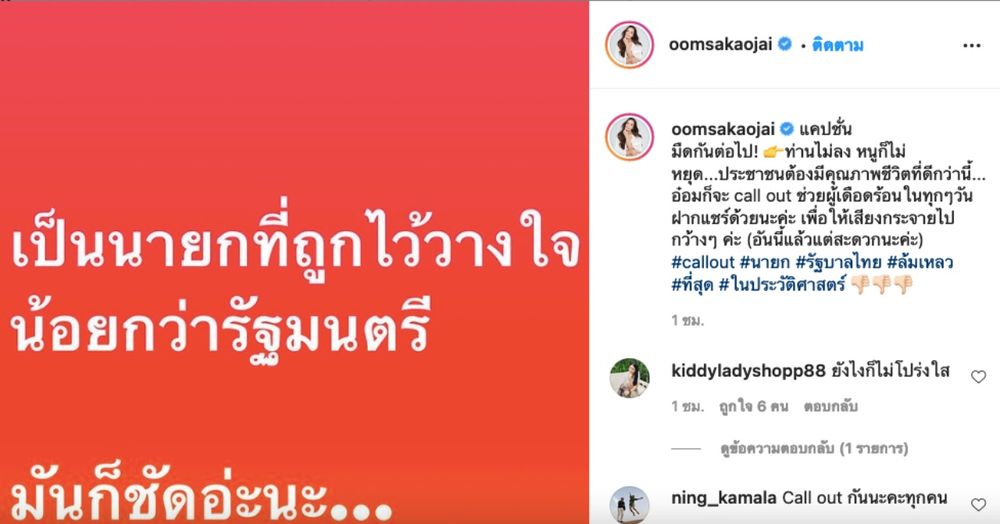Open the #รัฐบาลไทย hashtag
Image resolution: width=1000 pixels, height=524 pixels.
pyautogui.click(x=838, y=262)
